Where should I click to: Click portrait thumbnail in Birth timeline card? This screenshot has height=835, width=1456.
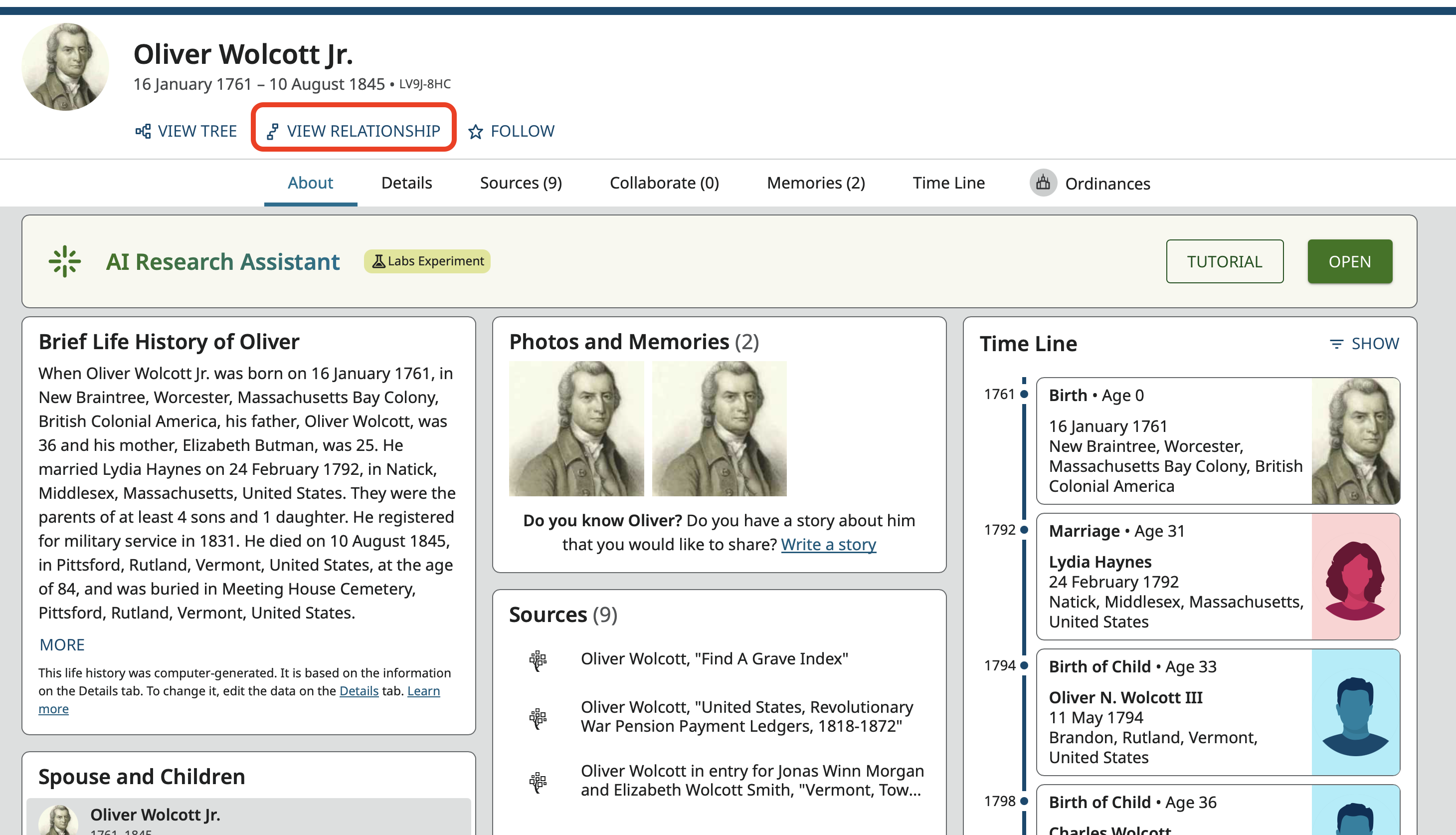click(x=1355, y=441)
